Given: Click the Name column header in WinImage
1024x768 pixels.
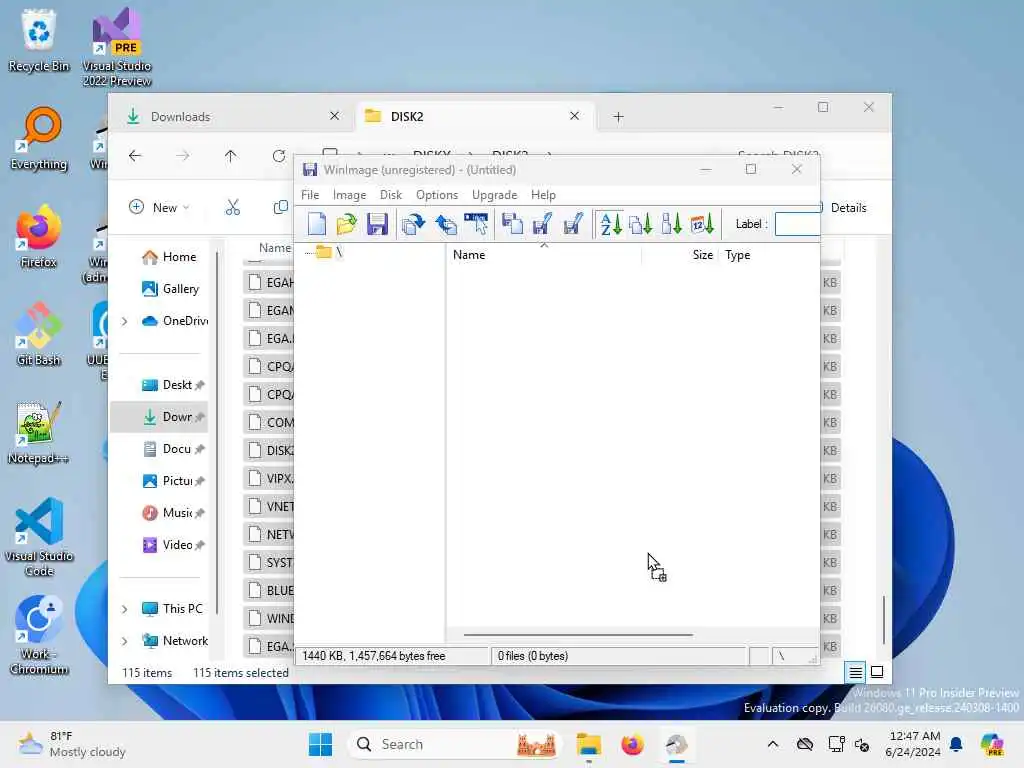Looking at the screenshot, I should [469, 255].
